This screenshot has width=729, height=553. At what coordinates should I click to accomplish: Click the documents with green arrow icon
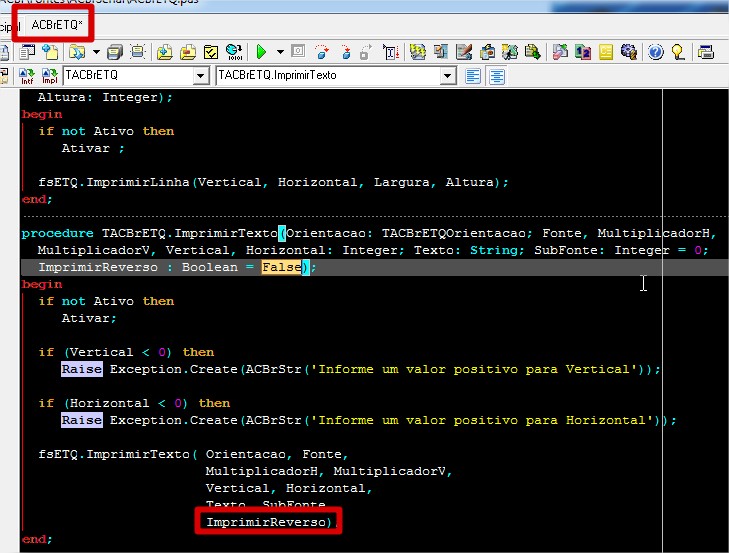[532, 52]
